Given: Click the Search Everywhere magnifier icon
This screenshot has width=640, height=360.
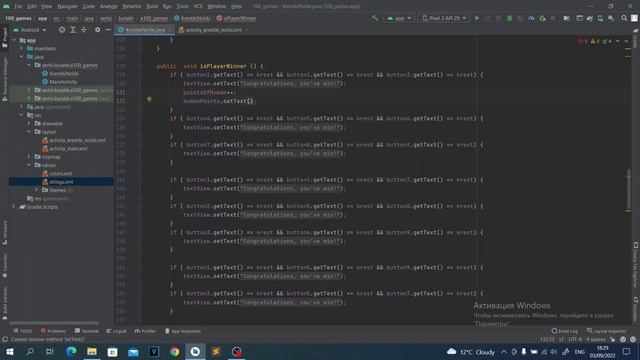Looking at the screenshot, I should tap(624, 18).
